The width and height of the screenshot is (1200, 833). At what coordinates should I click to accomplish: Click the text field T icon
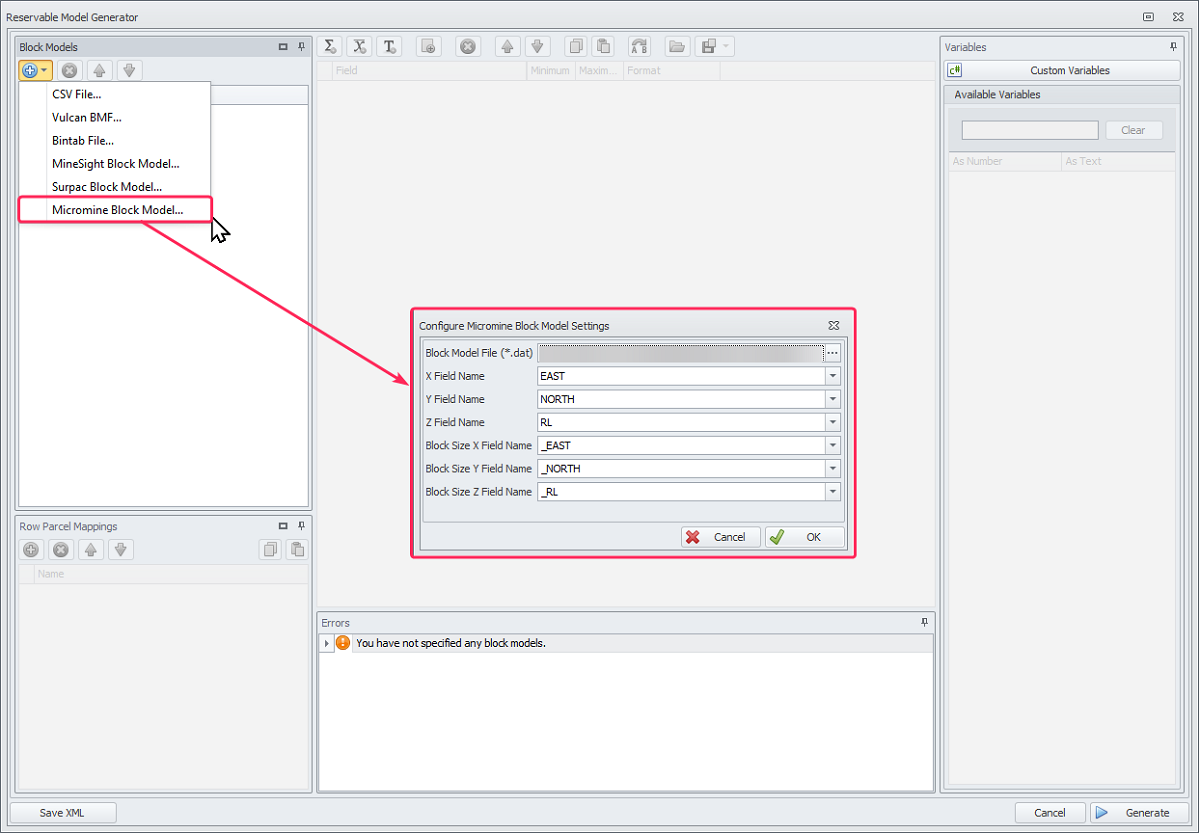pos(389,46)
